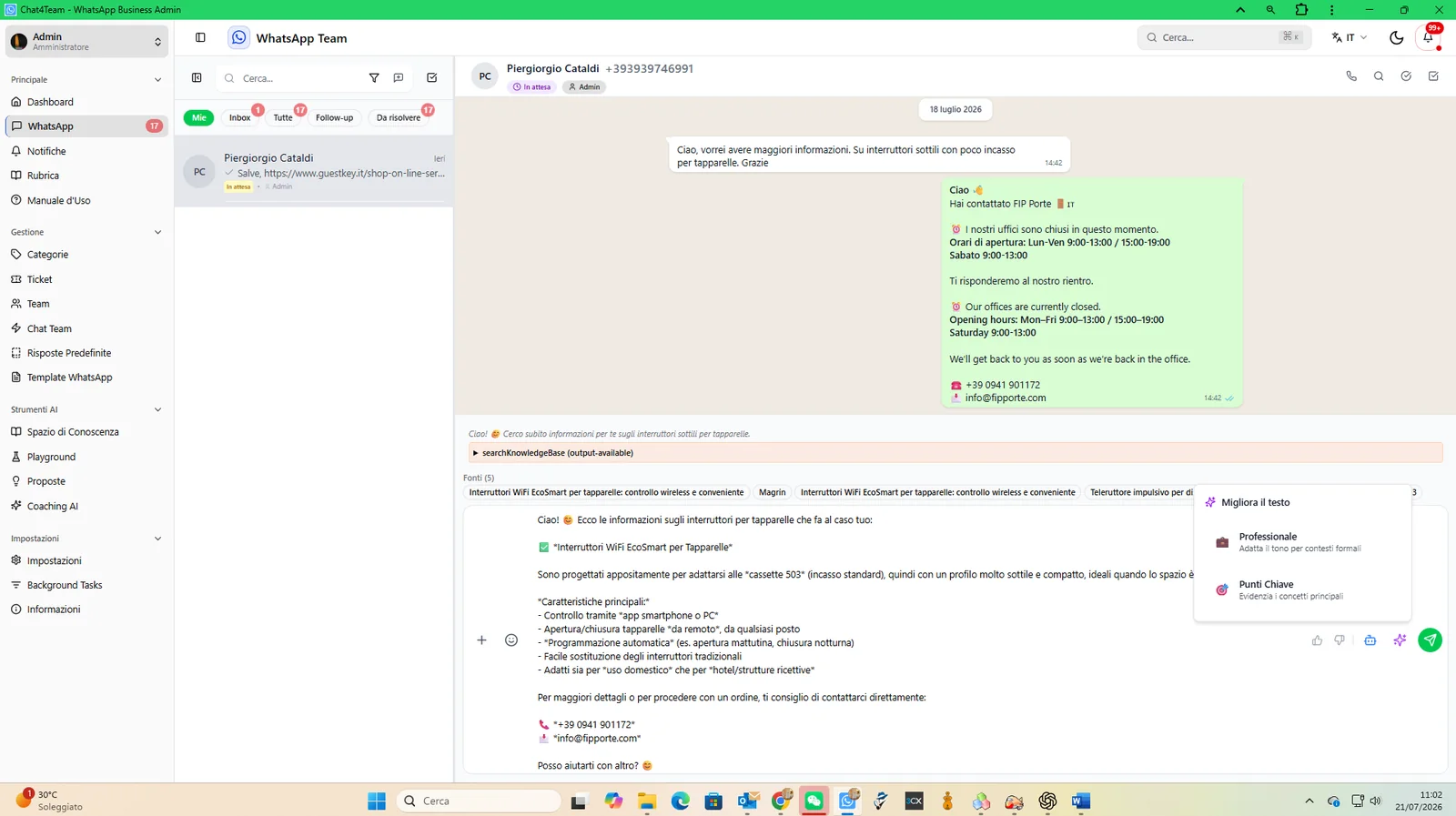This screenshot has height=816, width=1456.
Task: Open the Windows Start menu
Action: pyautogui.click(x=377, y=801)
